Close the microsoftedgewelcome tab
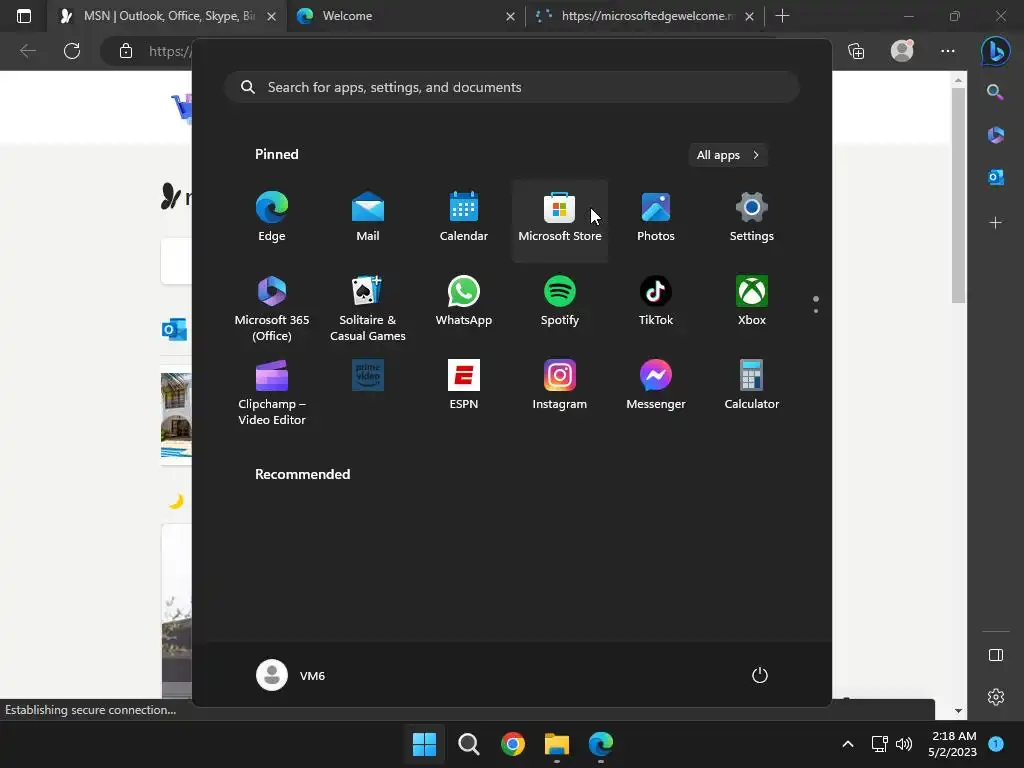This screenshot has height=768, width=1024. click(750, 16)
